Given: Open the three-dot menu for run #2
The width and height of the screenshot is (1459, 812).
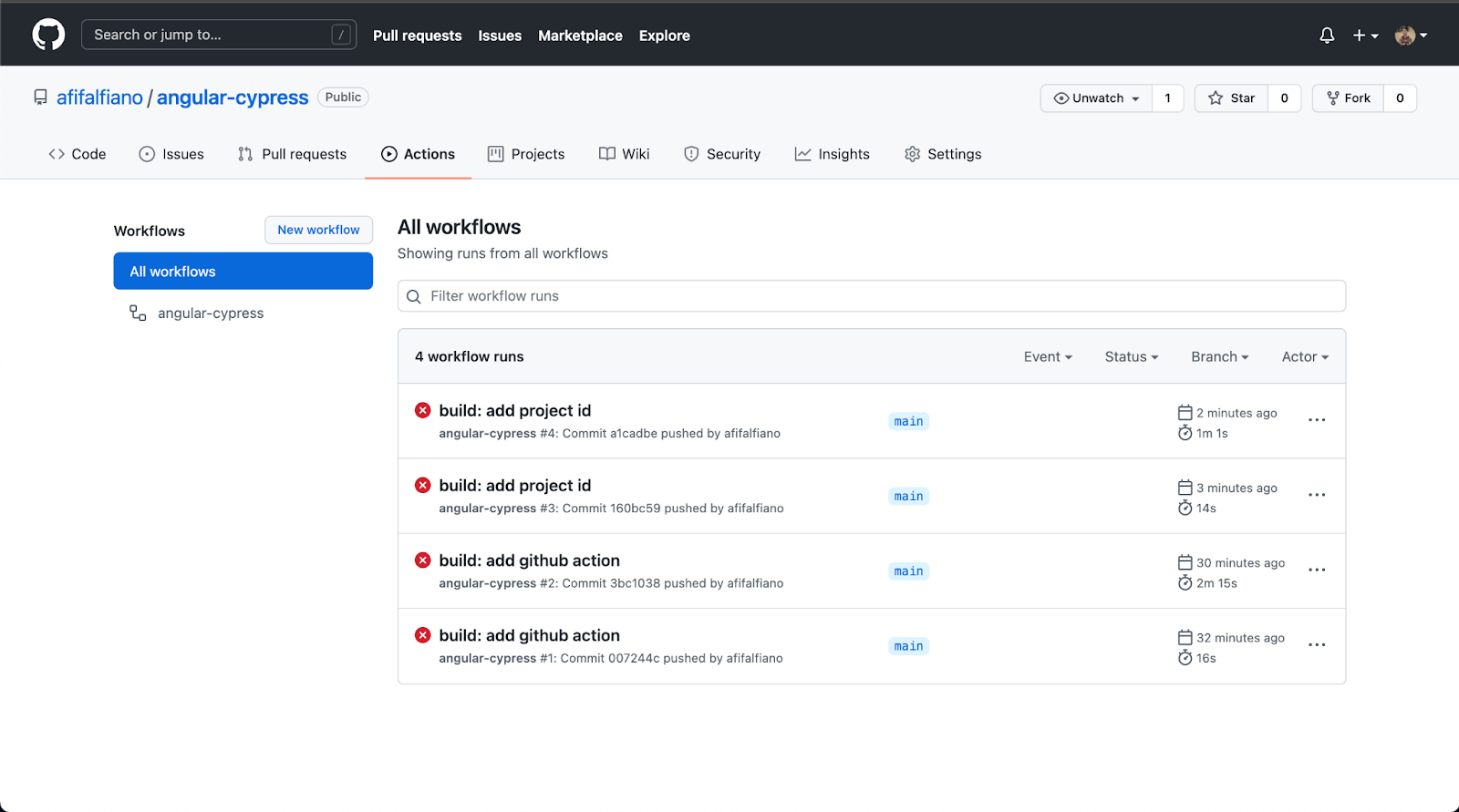Looking at the screenshot, I should [x=1317, y=570].
